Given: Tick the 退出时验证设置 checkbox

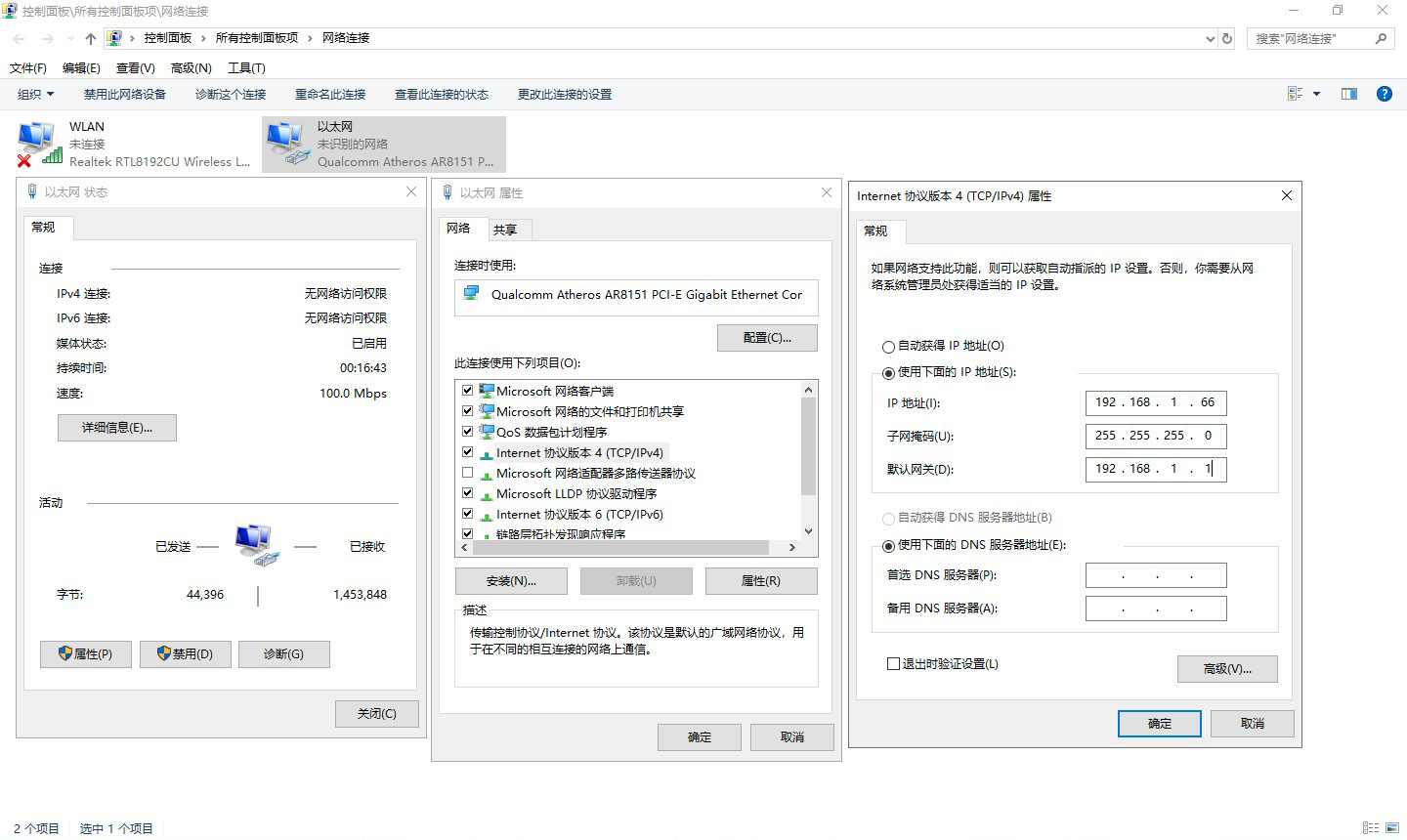Looking at the screenshot, I should (x=893, y=664).
